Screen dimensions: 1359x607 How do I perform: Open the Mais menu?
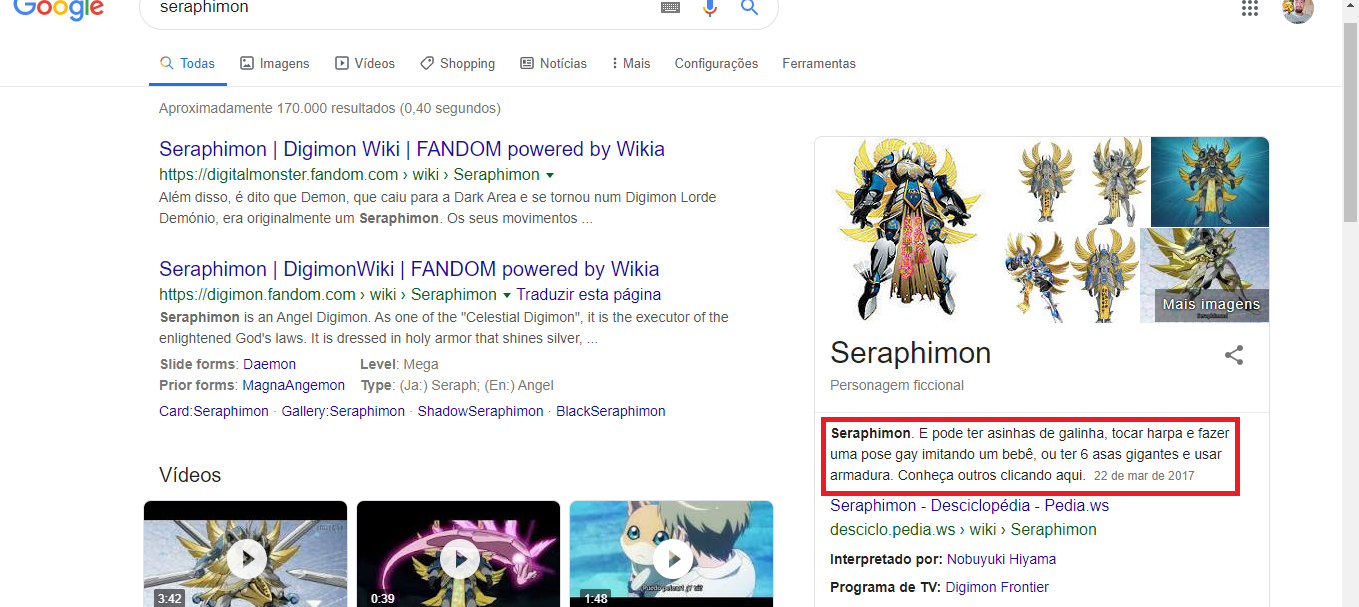(631, 63)
